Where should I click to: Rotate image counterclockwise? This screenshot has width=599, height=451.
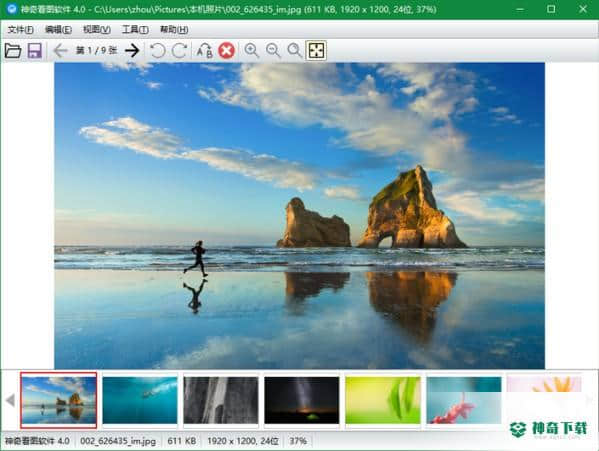[x=157, y=50]
